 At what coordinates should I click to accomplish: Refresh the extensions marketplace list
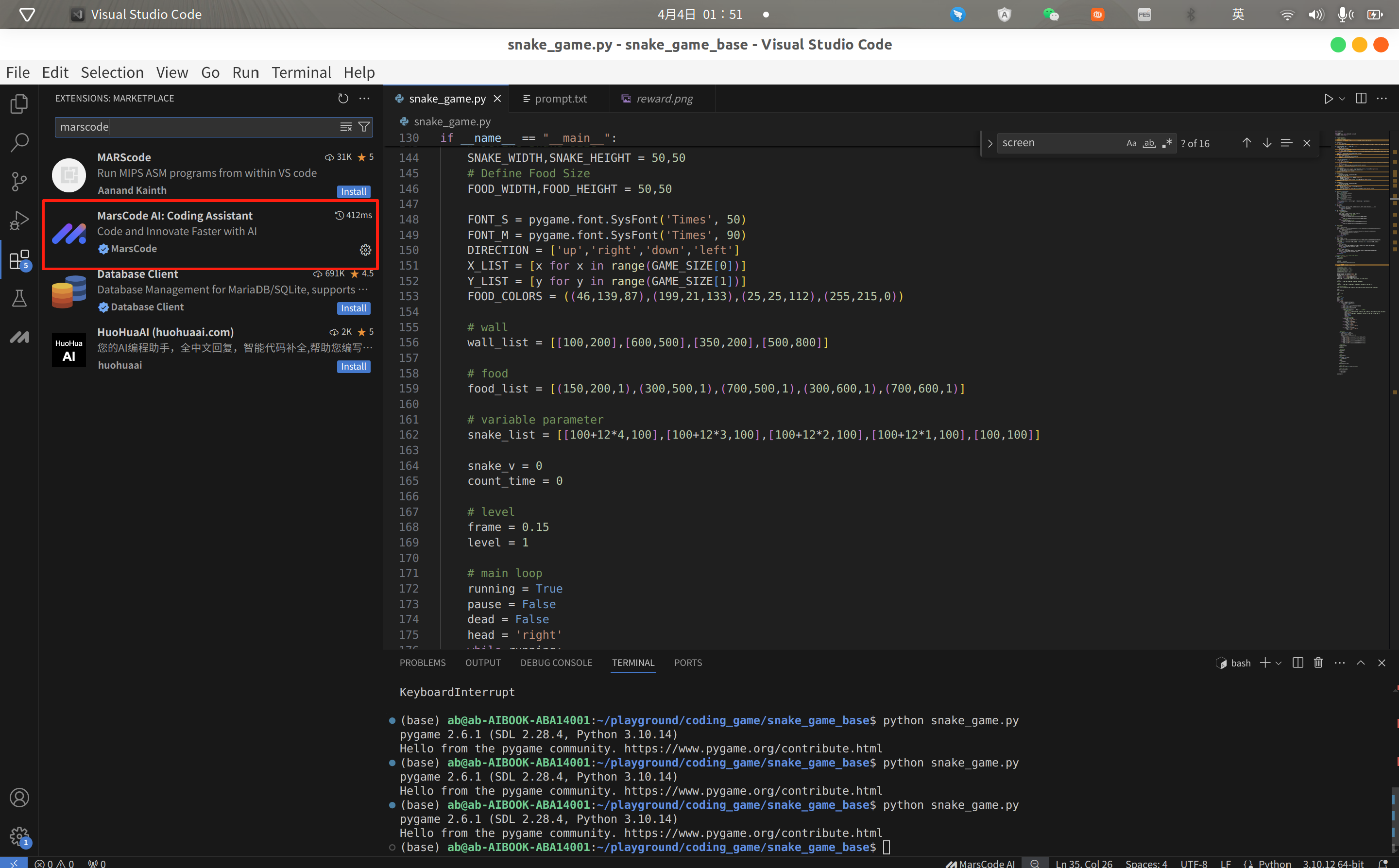[343, 98]
